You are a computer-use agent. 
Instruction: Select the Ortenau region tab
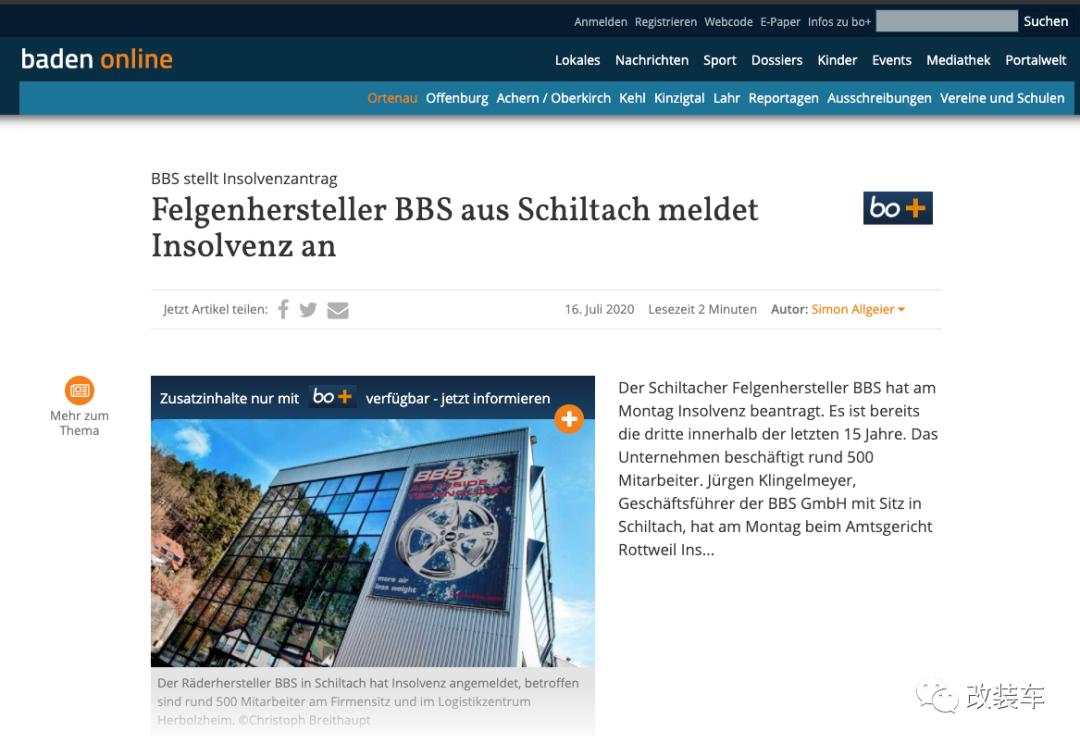[x=392, y=98]
